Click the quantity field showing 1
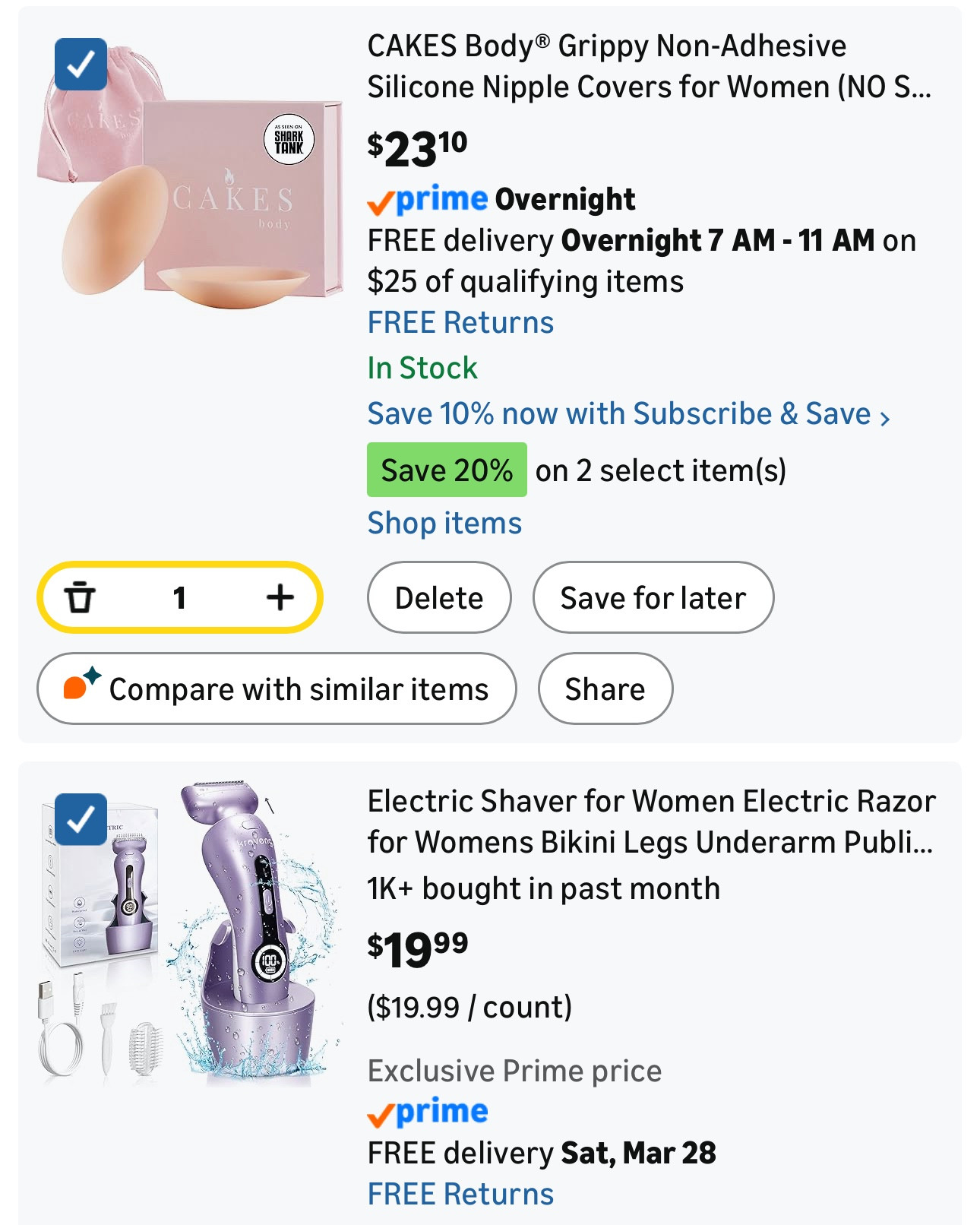 coord(180,598)
